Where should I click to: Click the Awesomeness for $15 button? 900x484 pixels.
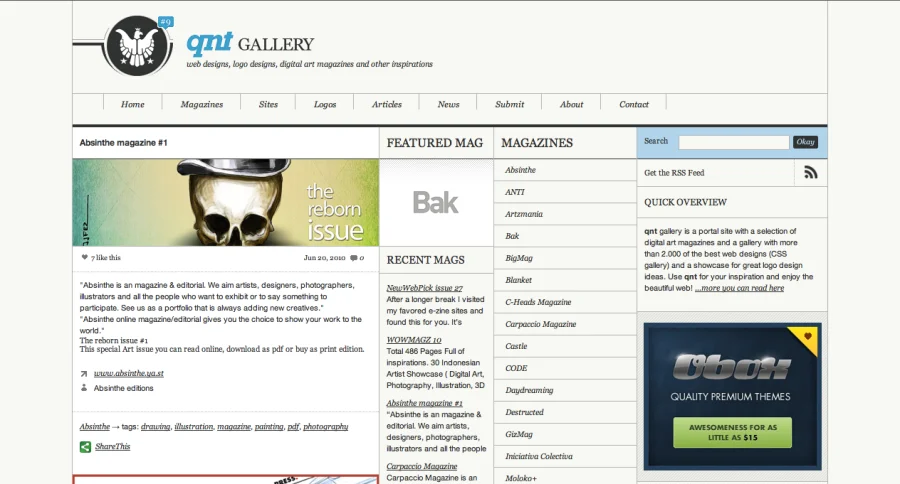(x=732, y=432)
